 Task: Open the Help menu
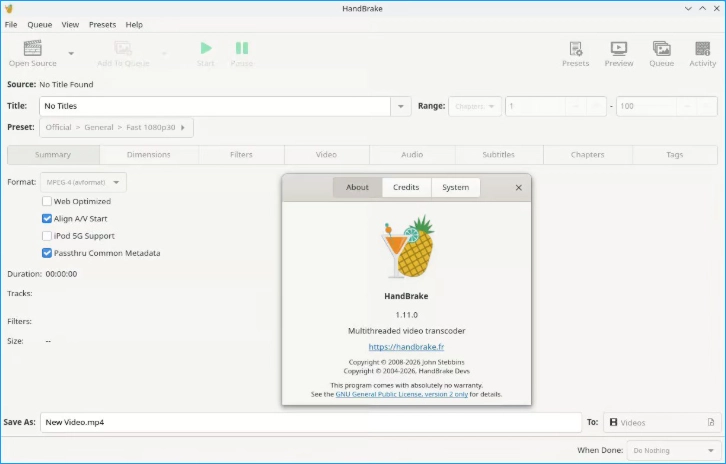(134, 25)
